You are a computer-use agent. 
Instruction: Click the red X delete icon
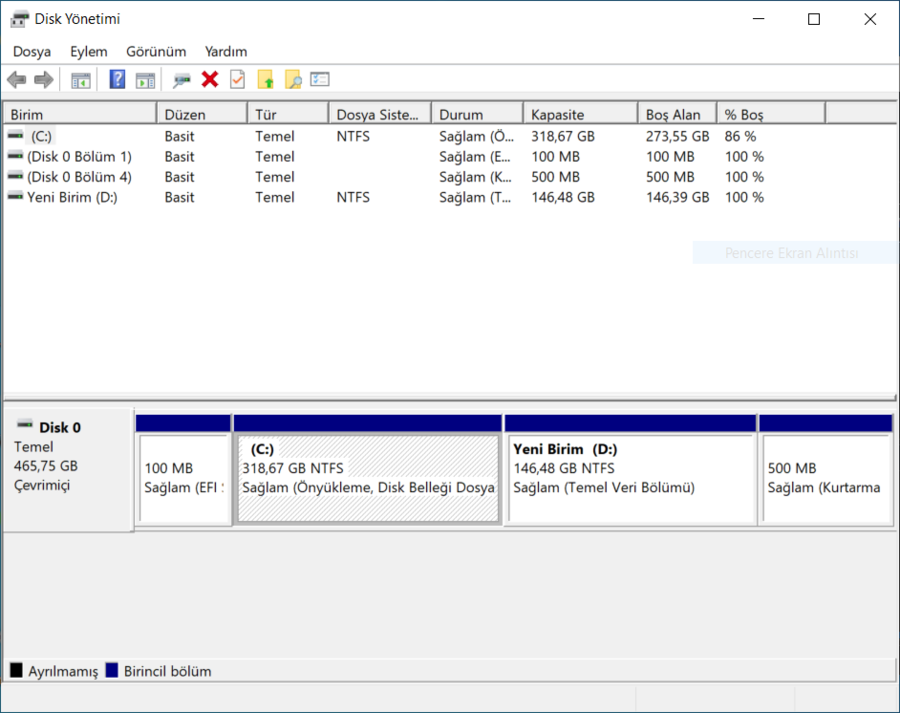click(x=210, y=80)
